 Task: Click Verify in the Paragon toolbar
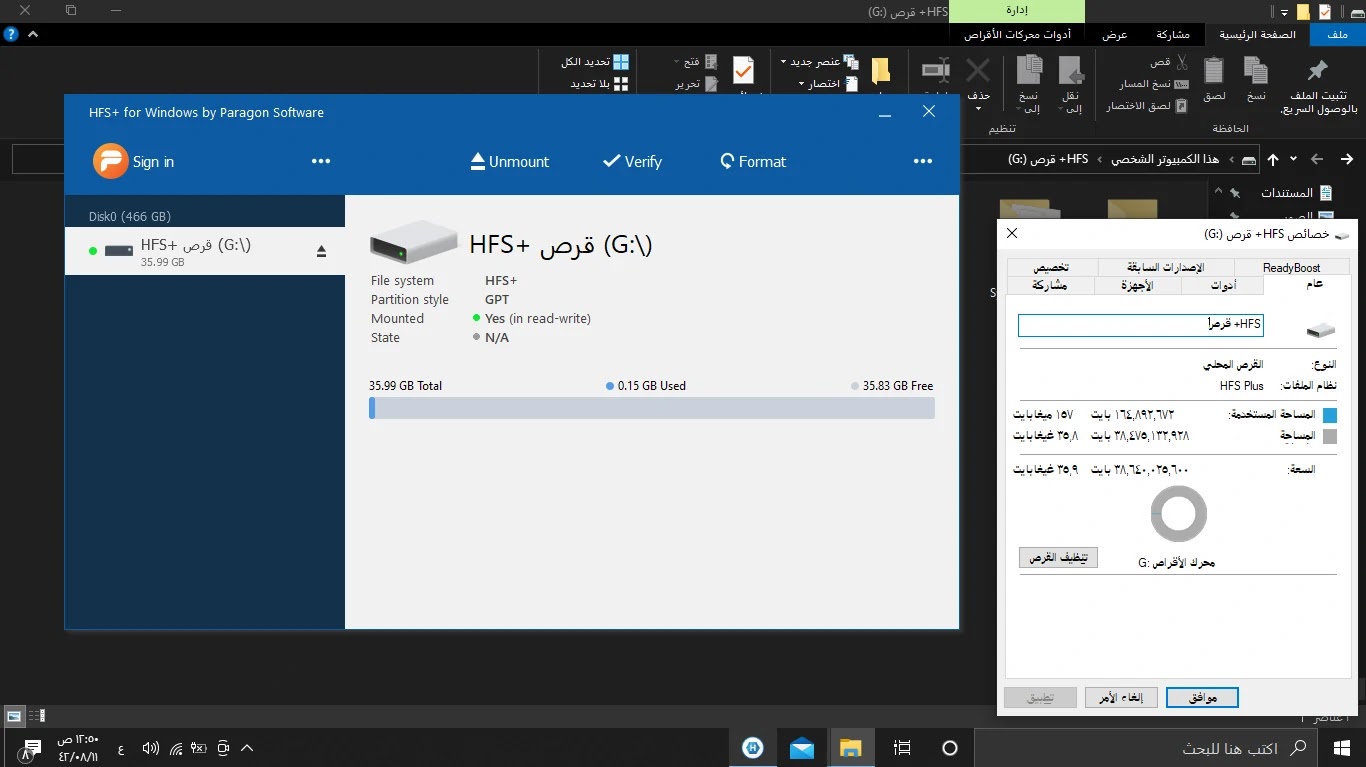(x=632, y=161)
